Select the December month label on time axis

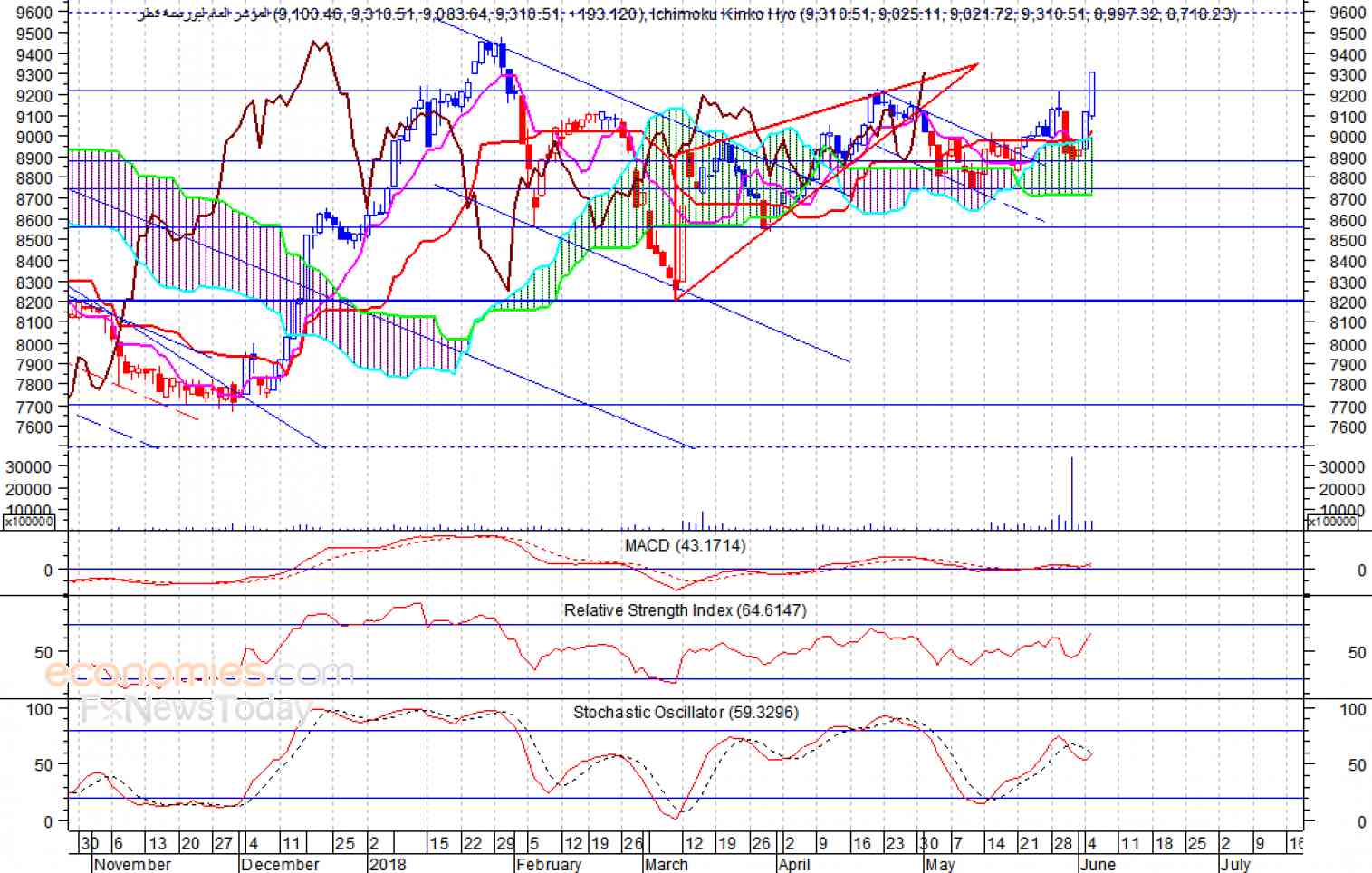pos(281,864)
